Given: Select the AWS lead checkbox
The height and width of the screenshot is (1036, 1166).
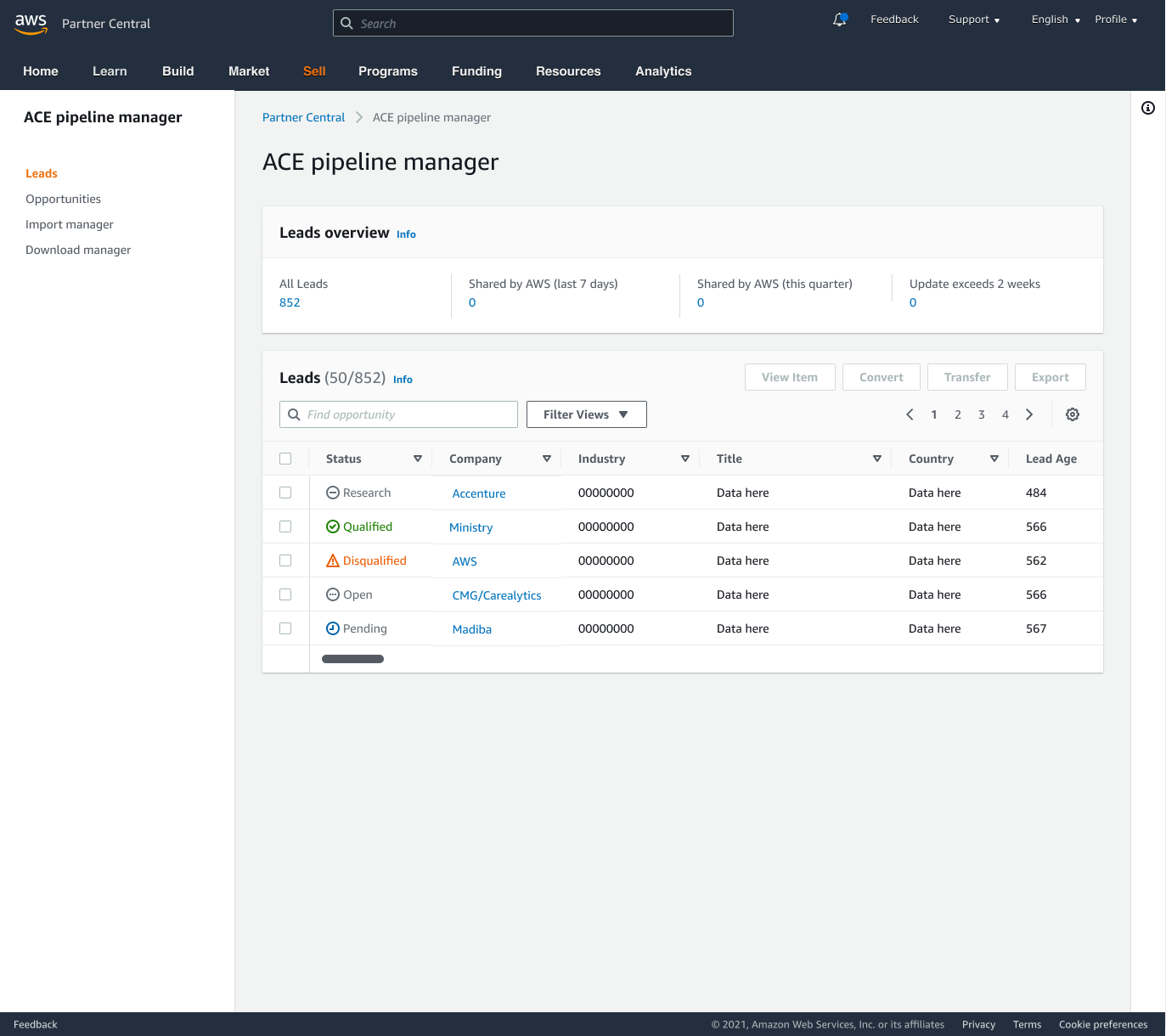Looking at the screenshot, I should [x=285, y=560].
